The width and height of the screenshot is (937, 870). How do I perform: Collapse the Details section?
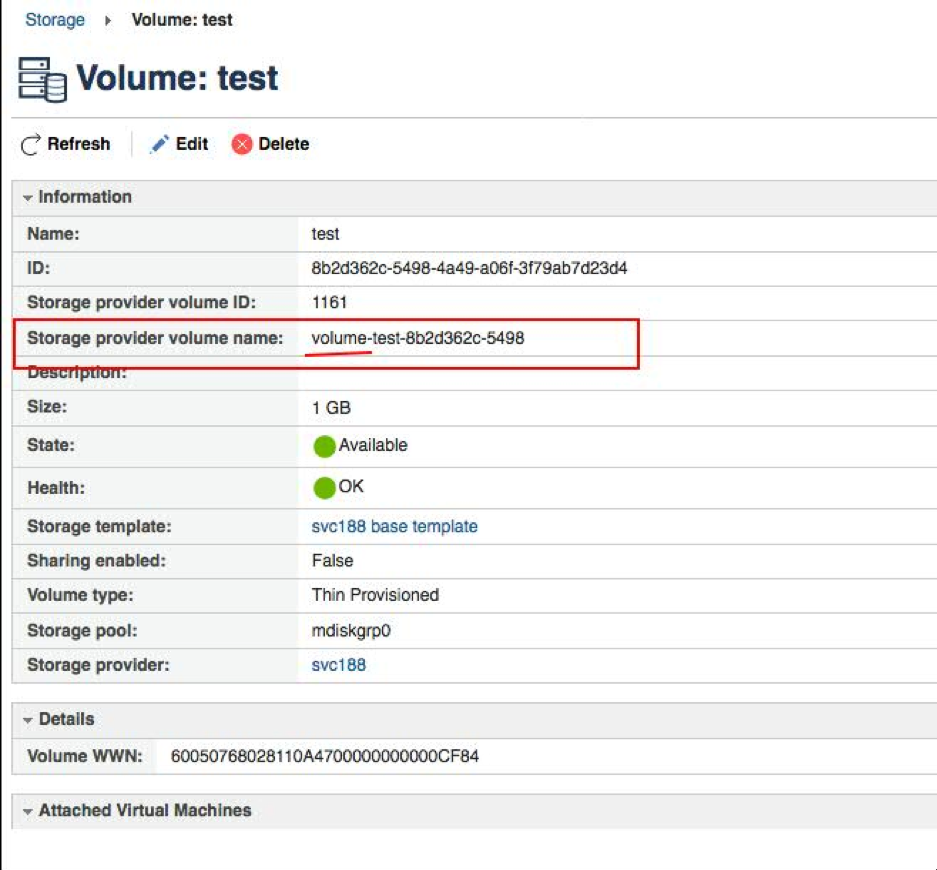click(x=28, y=720)
